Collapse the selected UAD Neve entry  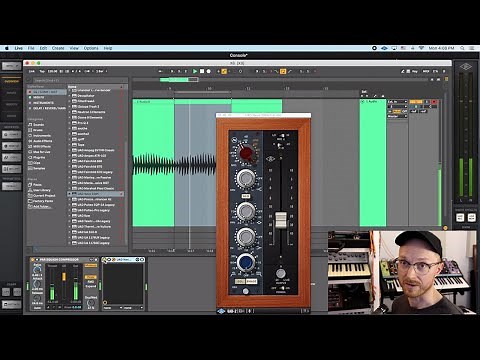70,194
